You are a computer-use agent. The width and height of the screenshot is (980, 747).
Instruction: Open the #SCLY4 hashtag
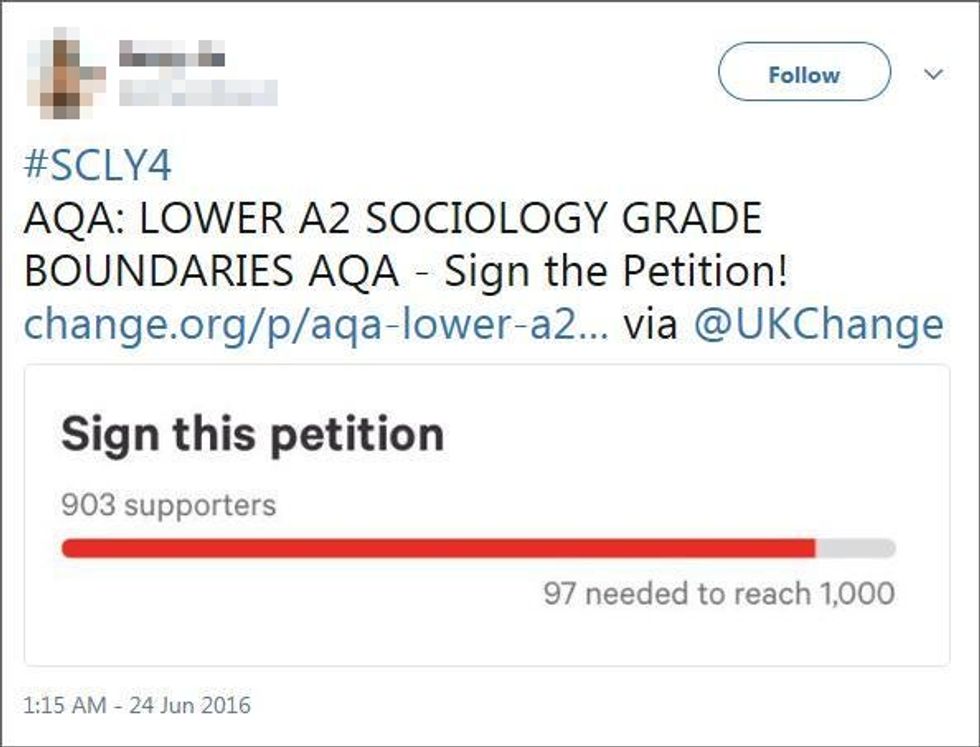click(x=98, y=166)
